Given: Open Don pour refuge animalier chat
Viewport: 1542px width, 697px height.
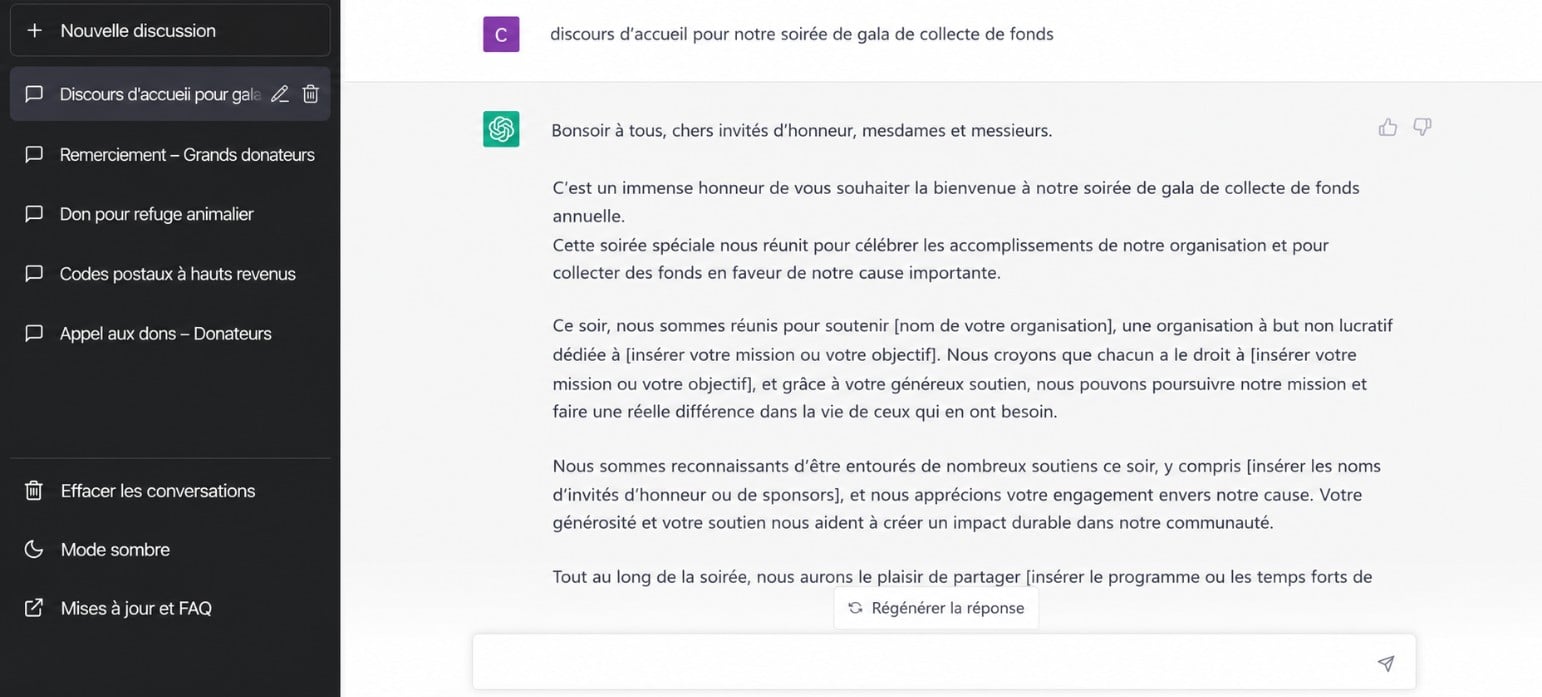Looking at the screenshot, I should pos(170,214).
